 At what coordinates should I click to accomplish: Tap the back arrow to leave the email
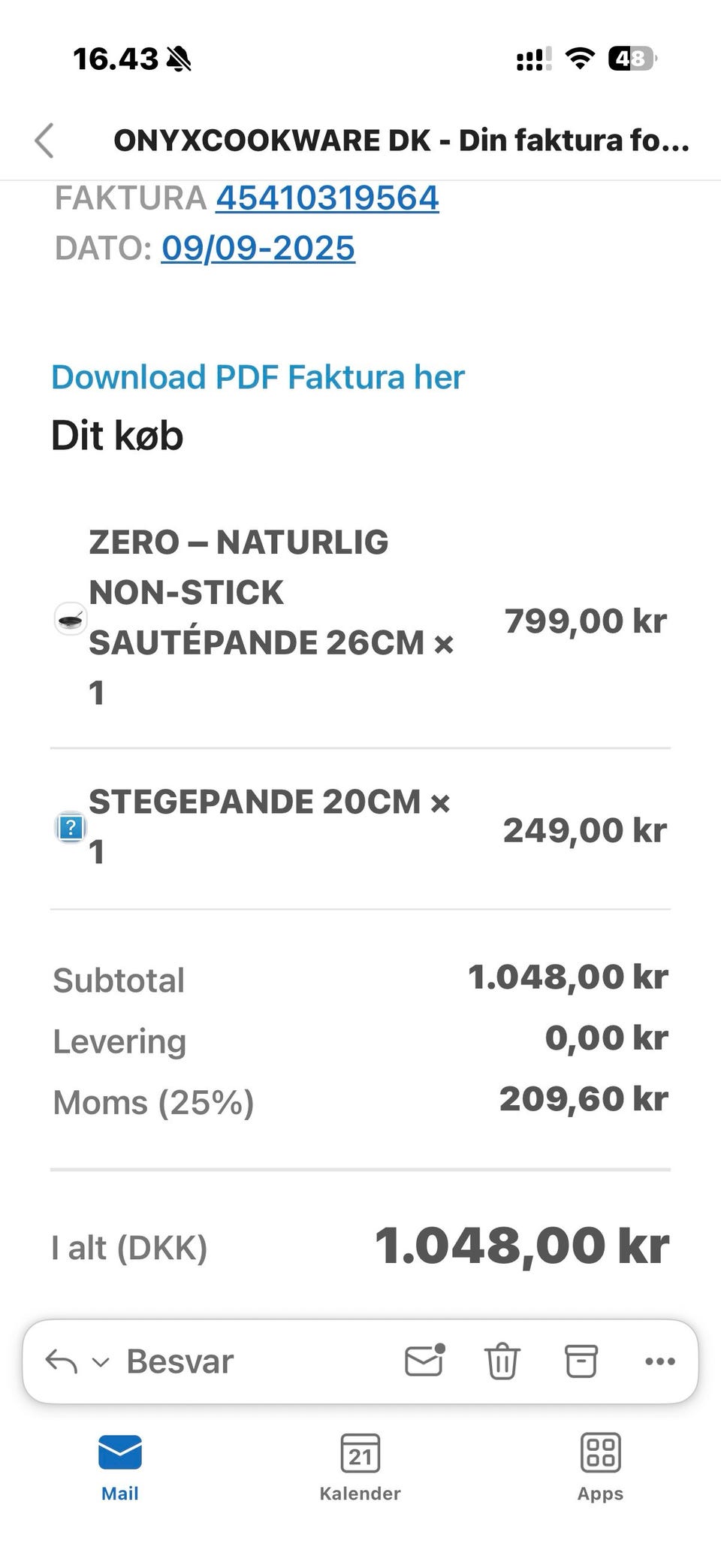coord(45,140)
